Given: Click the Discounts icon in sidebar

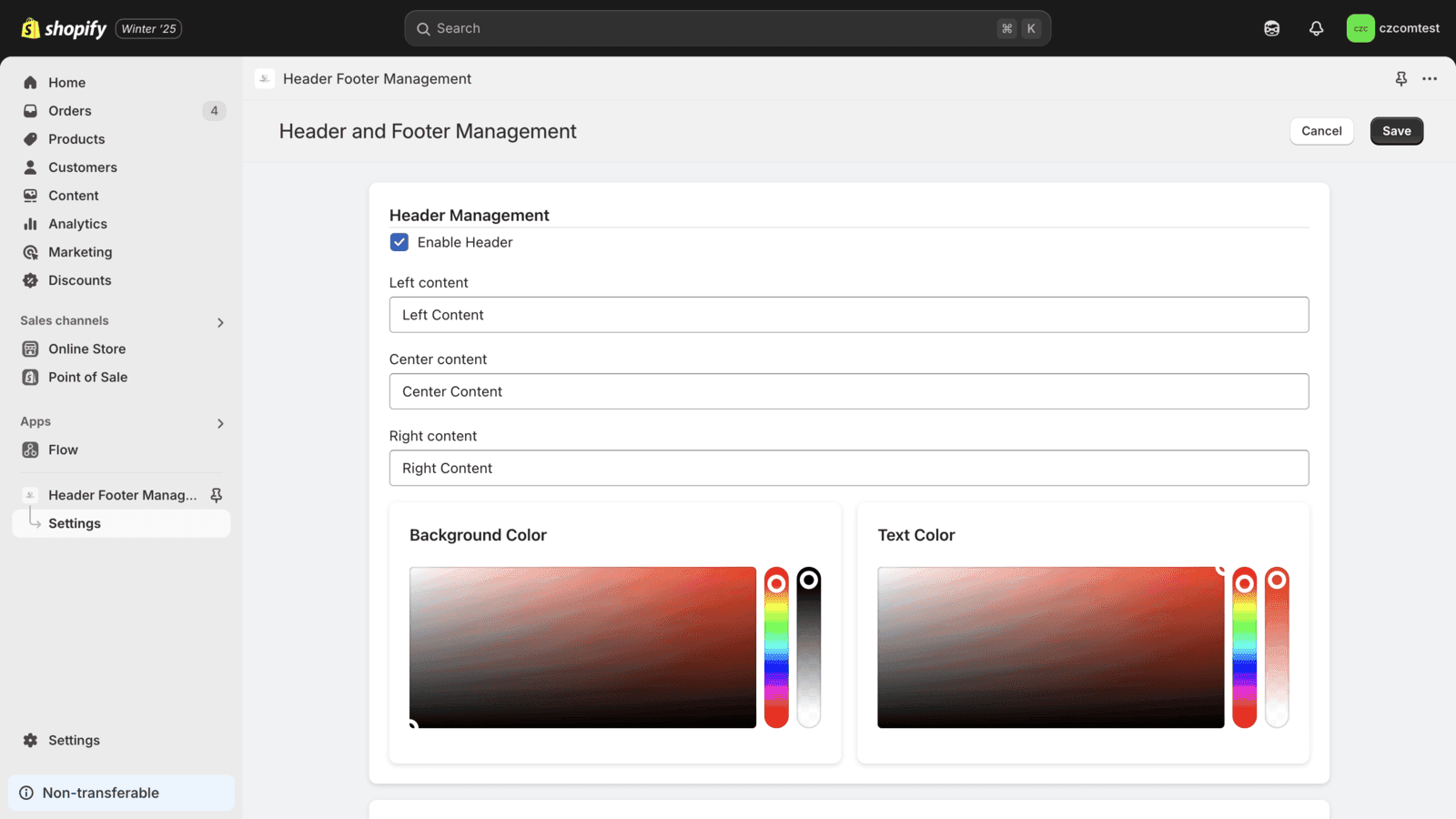Looking at the screenshot, I should (31, 280).
